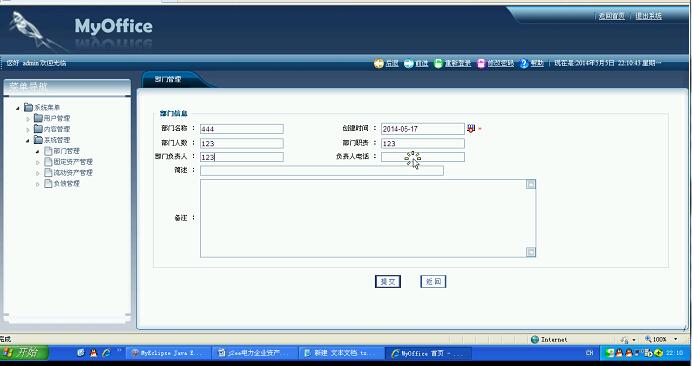
Task: Click the 简述 text field
Action: pos(322,170)
